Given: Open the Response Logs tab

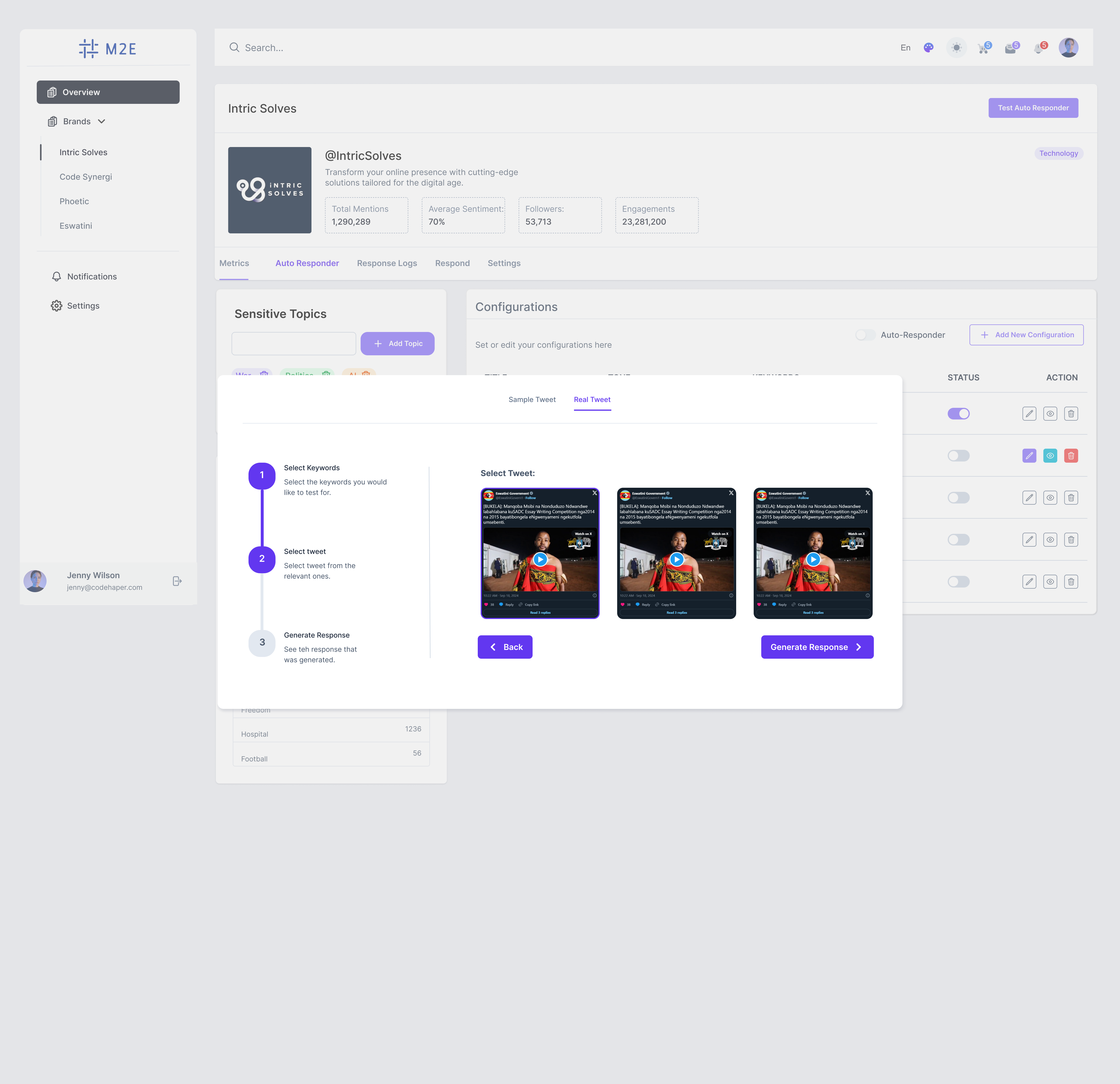Looking at the screenshot, I should point(387,263).
